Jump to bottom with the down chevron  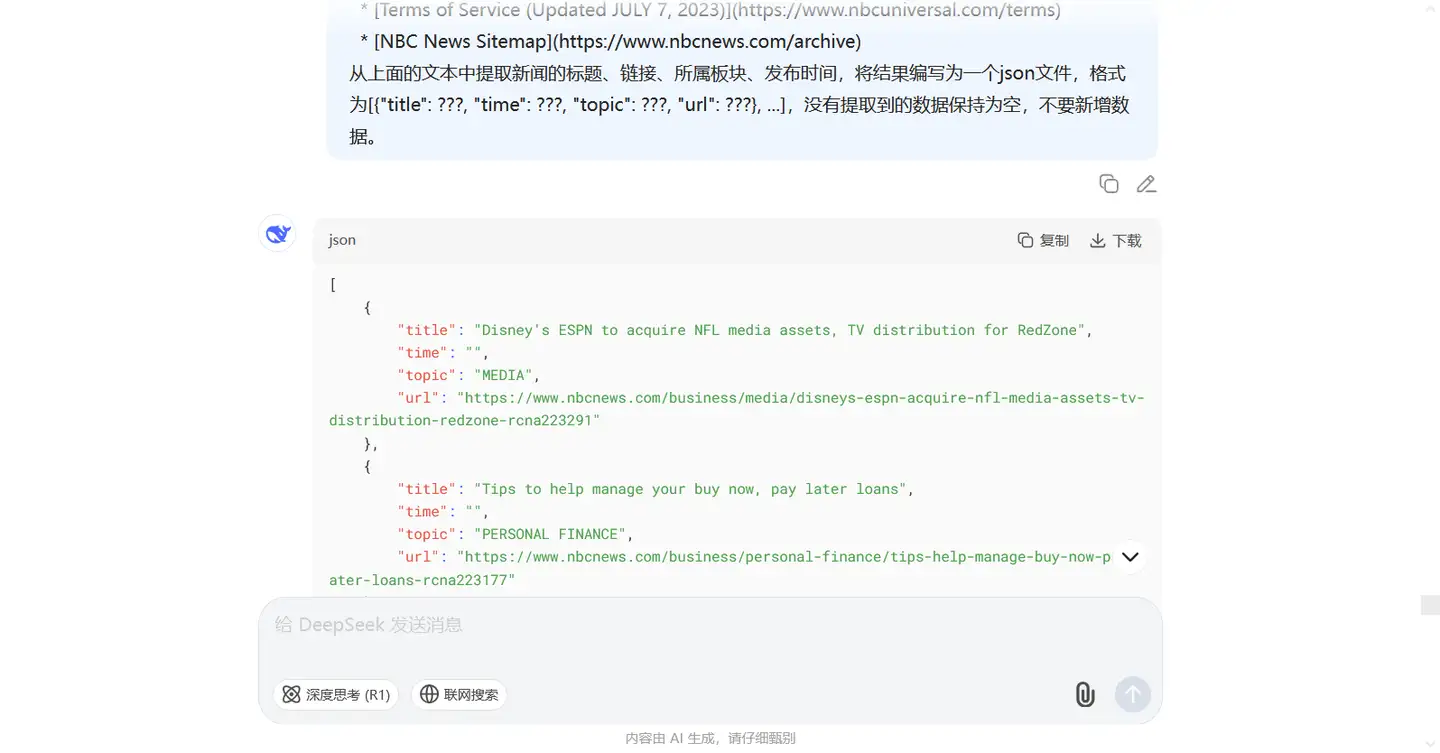click(x=1130, y=557)
